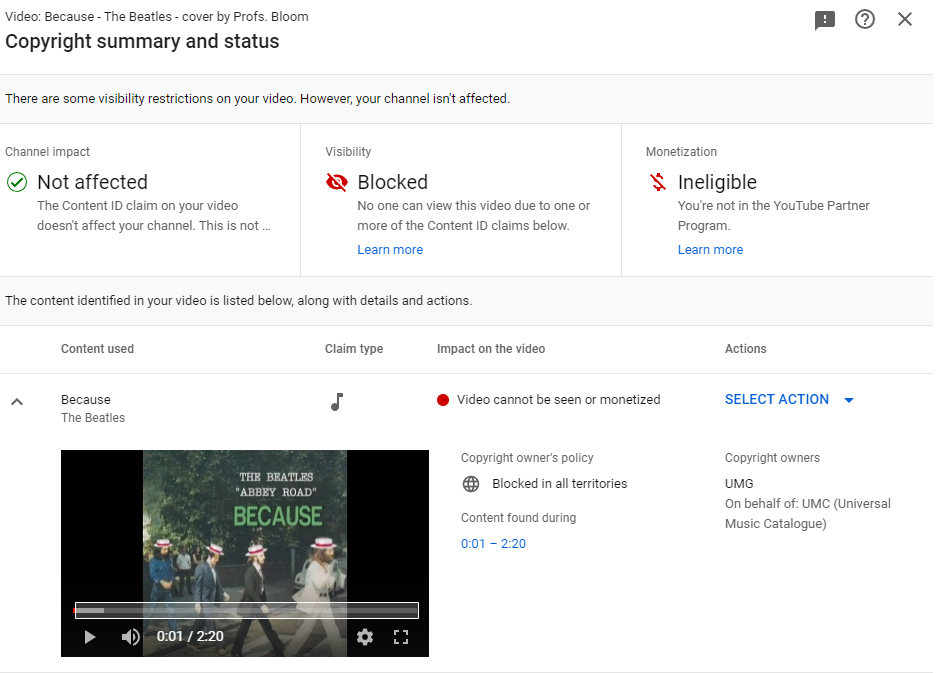The image size is (942, 673).
Task: Play the claimed video preview
Action: (90, 637)
